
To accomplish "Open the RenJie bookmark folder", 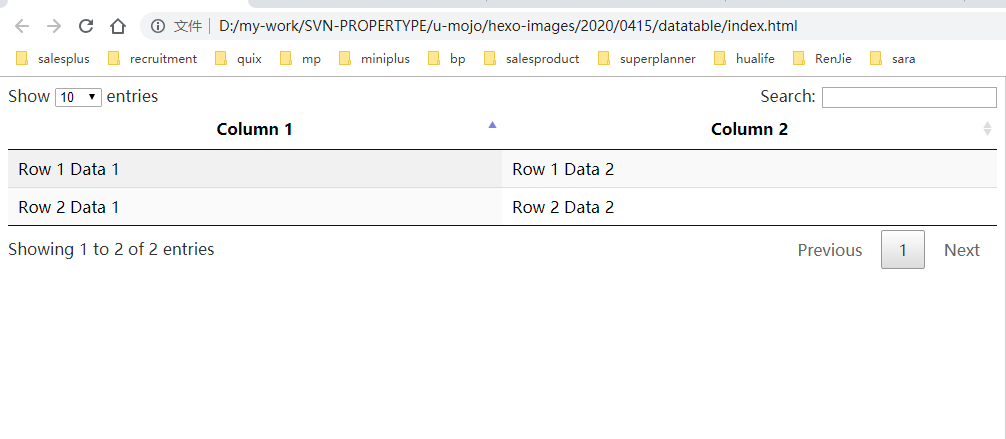I will (x=823, y=59).
